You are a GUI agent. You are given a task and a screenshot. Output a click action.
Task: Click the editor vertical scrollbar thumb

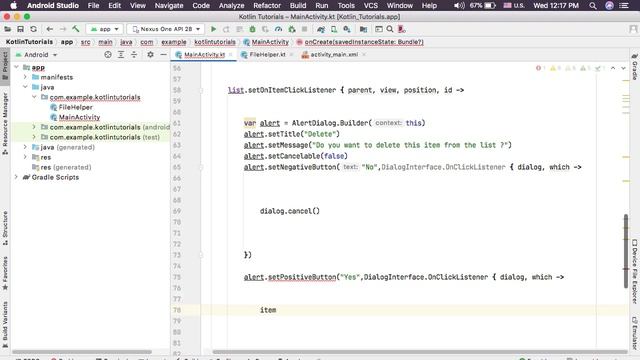626,251
